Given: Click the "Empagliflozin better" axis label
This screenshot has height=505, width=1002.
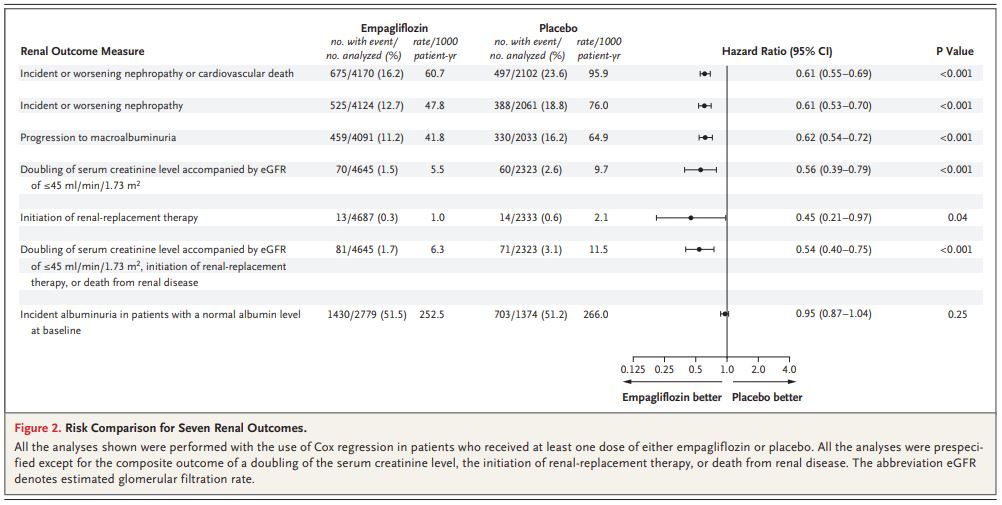Looking at the screenshot, I should (672, 397).
